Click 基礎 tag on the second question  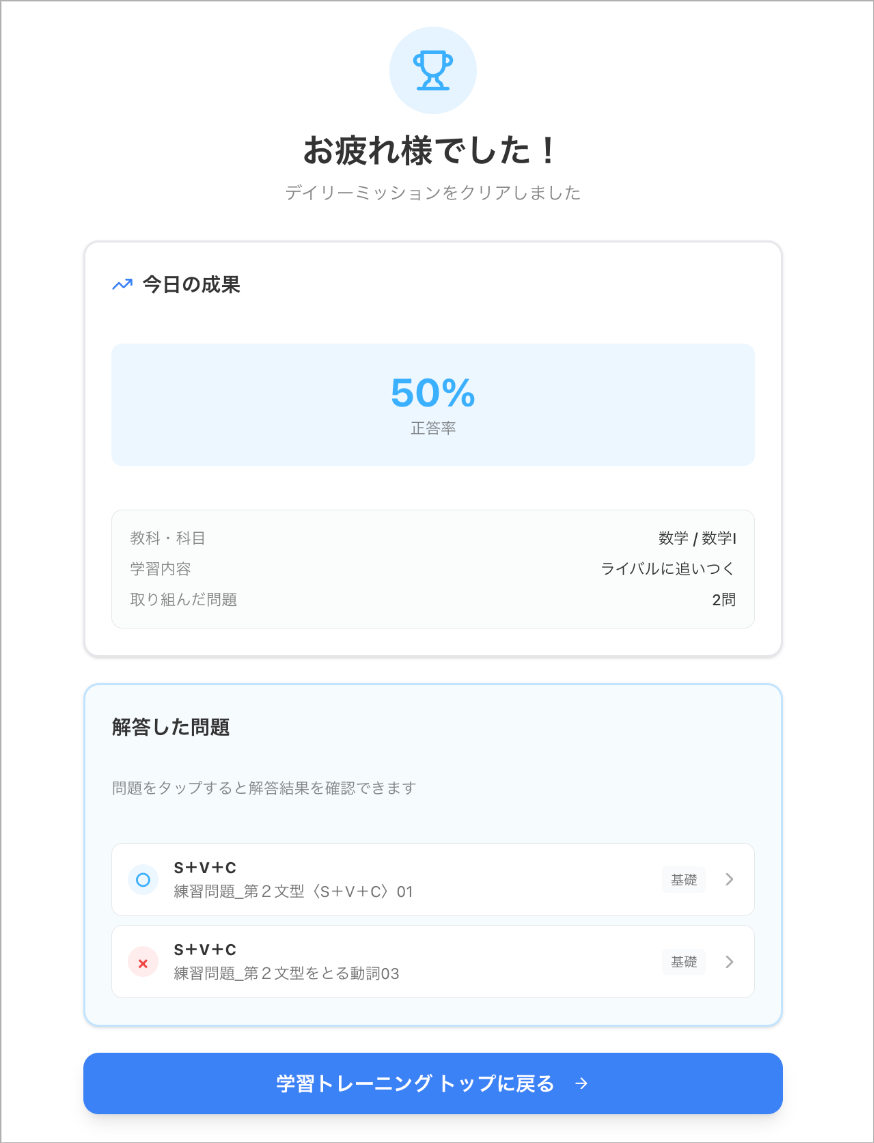coord(684,962)
